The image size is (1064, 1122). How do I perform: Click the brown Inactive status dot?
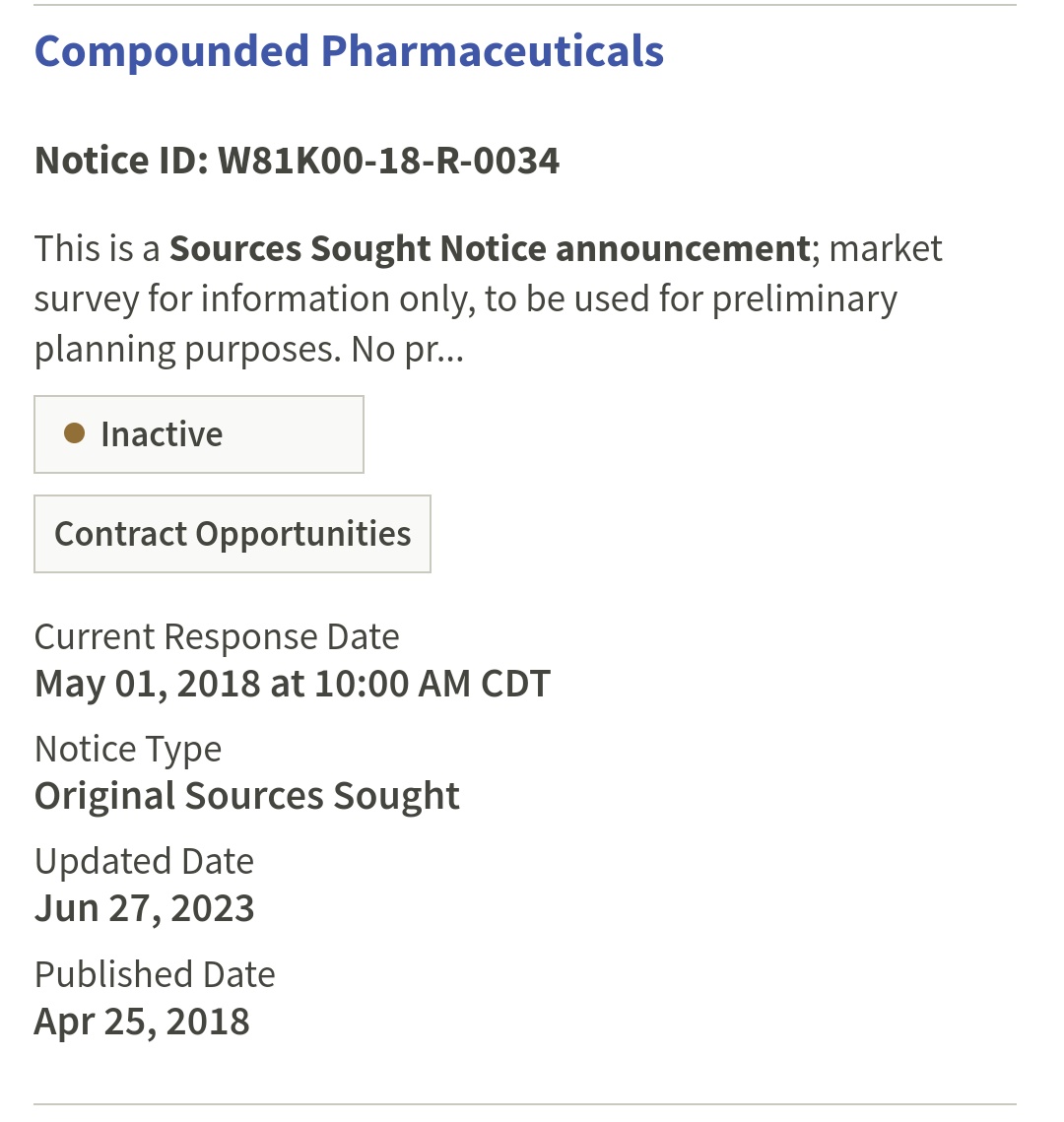(x=74, y=433)
